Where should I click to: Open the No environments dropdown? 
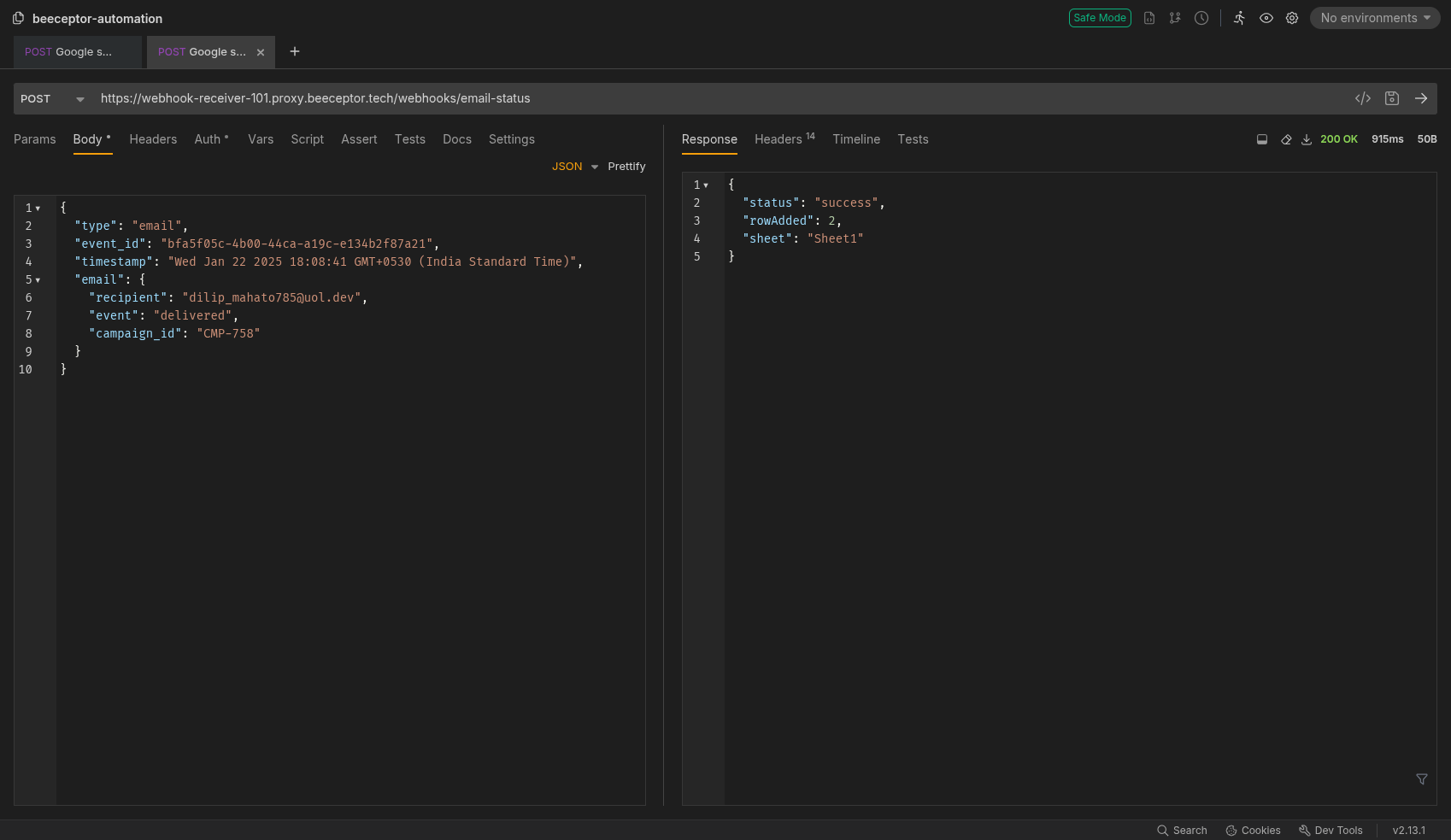1374,18
